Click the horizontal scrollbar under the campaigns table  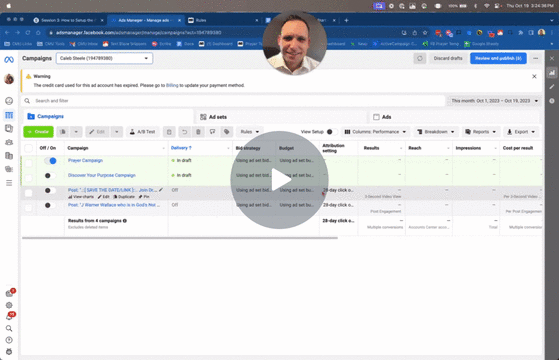180,238
